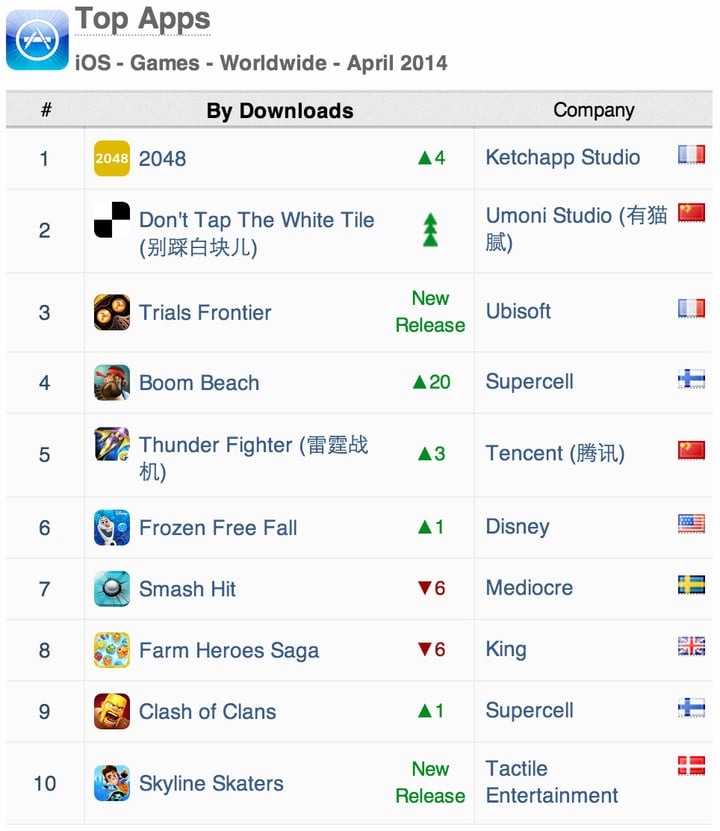Click the App Store icon beside Top Apps
Screen dimensions: 720x831
click(37, 40)
